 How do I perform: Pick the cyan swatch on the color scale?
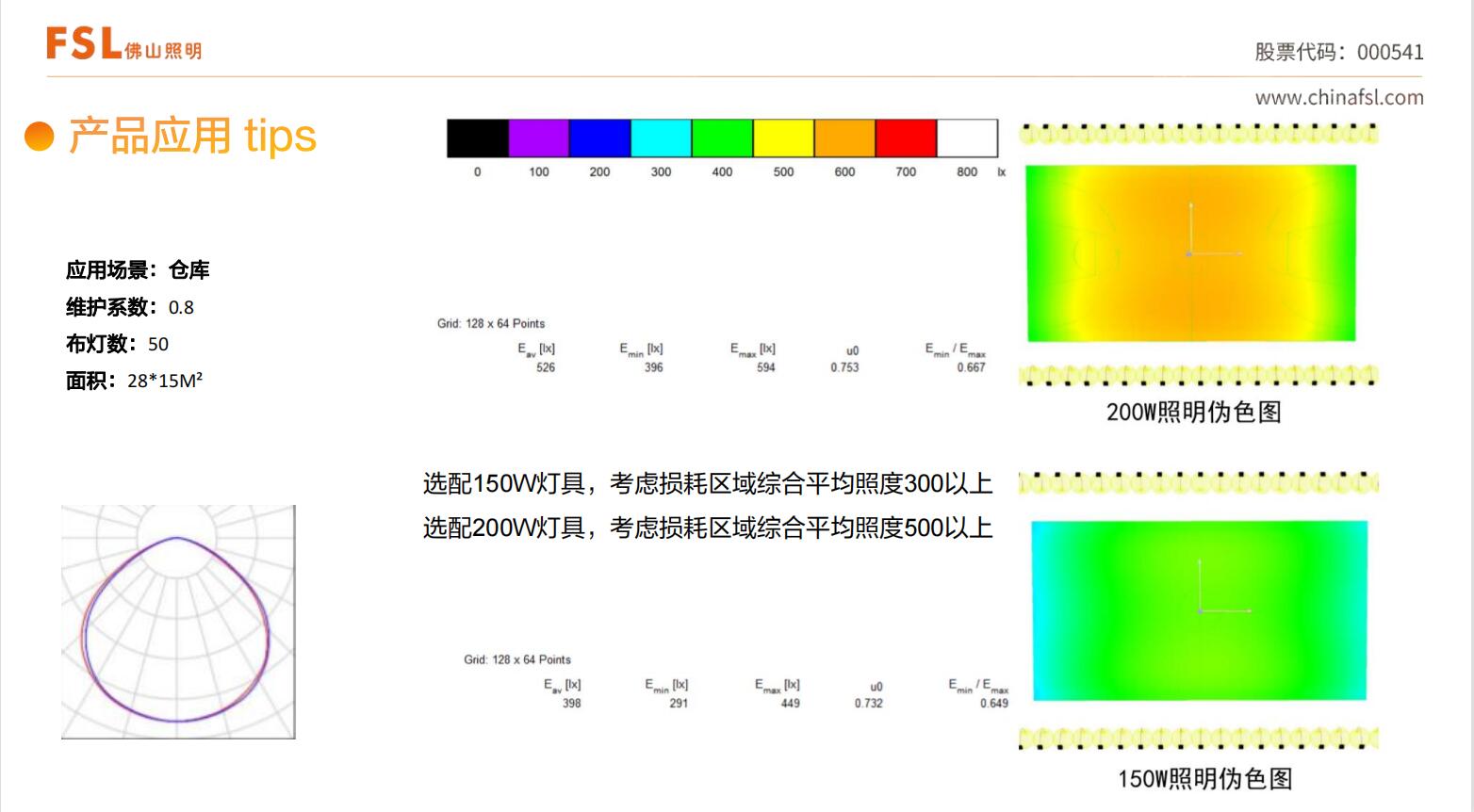click(x=661, y=138)
